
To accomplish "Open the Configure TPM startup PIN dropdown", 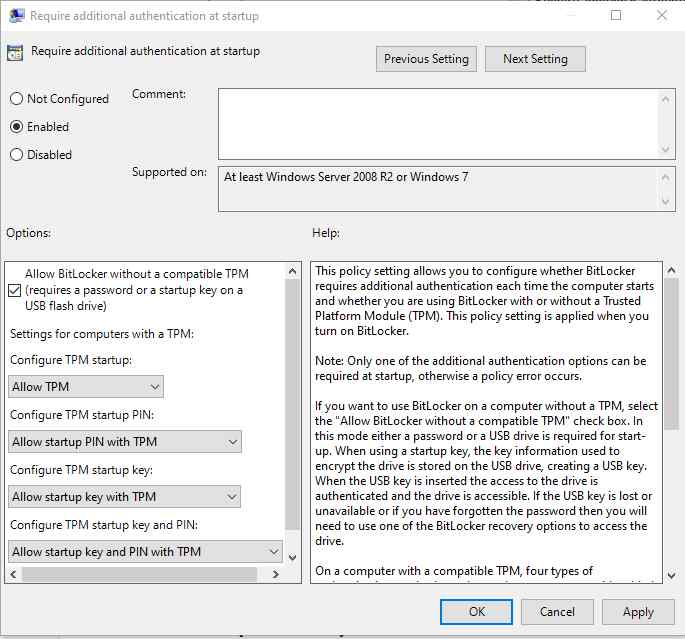I will click(x=125, y=442).
